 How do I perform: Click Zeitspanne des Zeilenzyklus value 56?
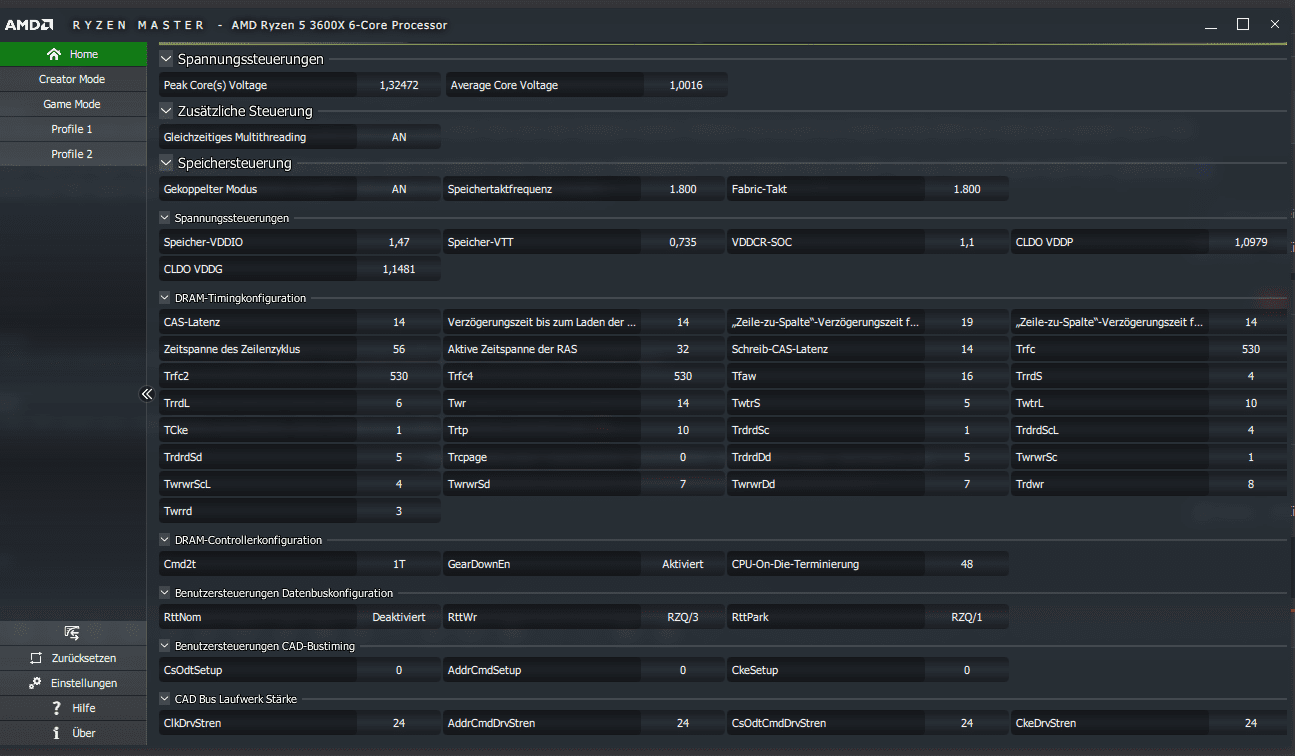399,349
